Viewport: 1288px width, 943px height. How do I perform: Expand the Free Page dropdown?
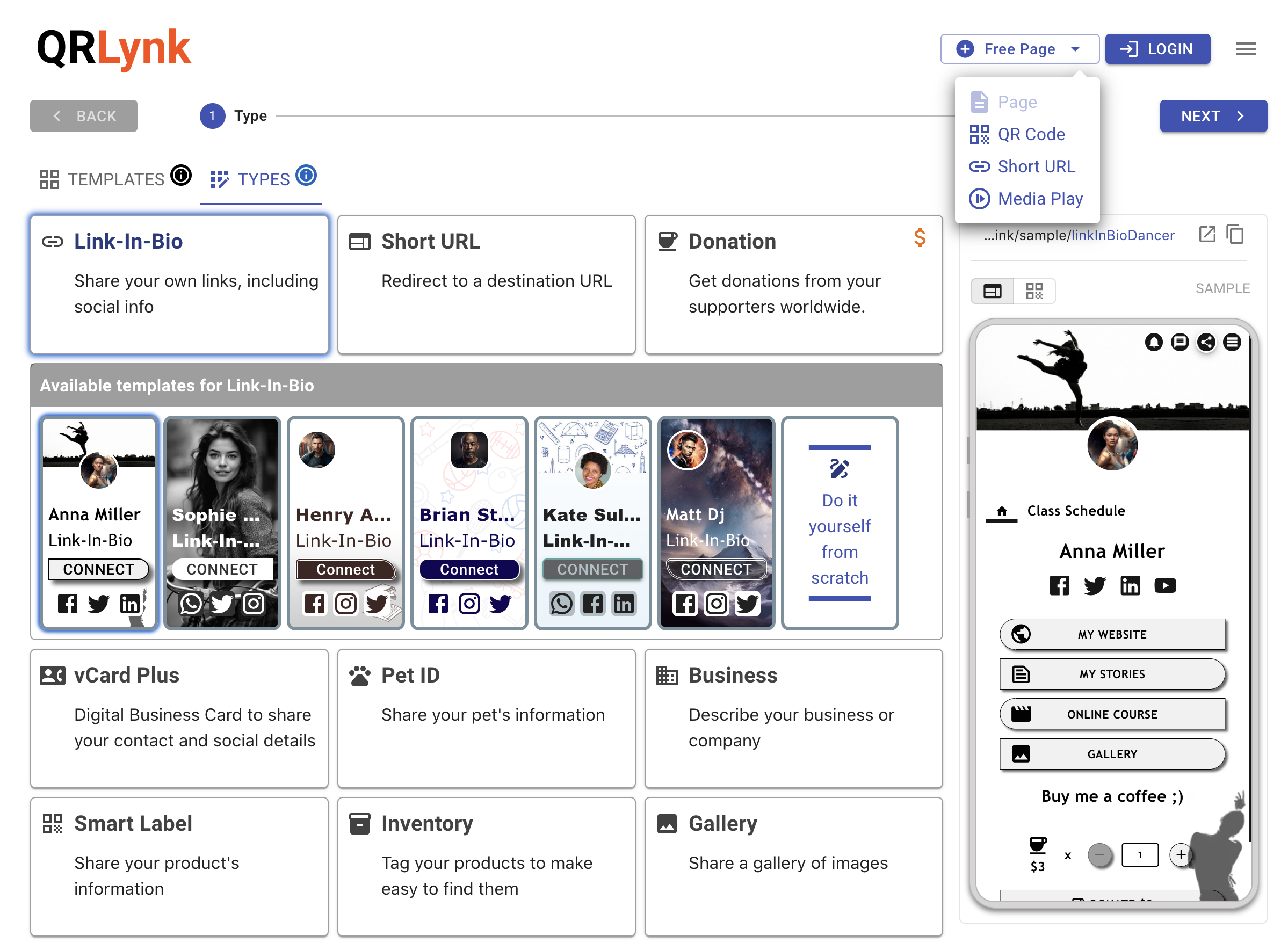(1019, 49)
